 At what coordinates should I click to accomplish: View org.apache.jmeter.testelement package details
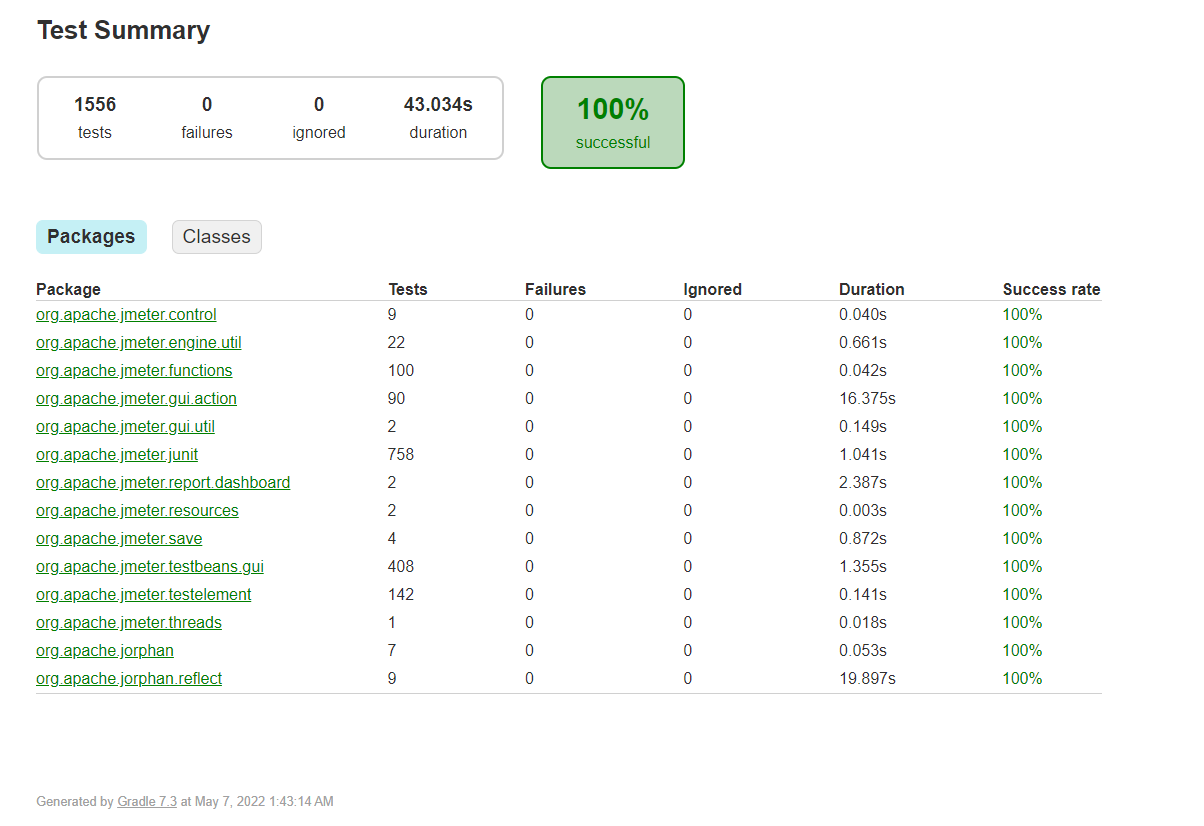[143, 595]
